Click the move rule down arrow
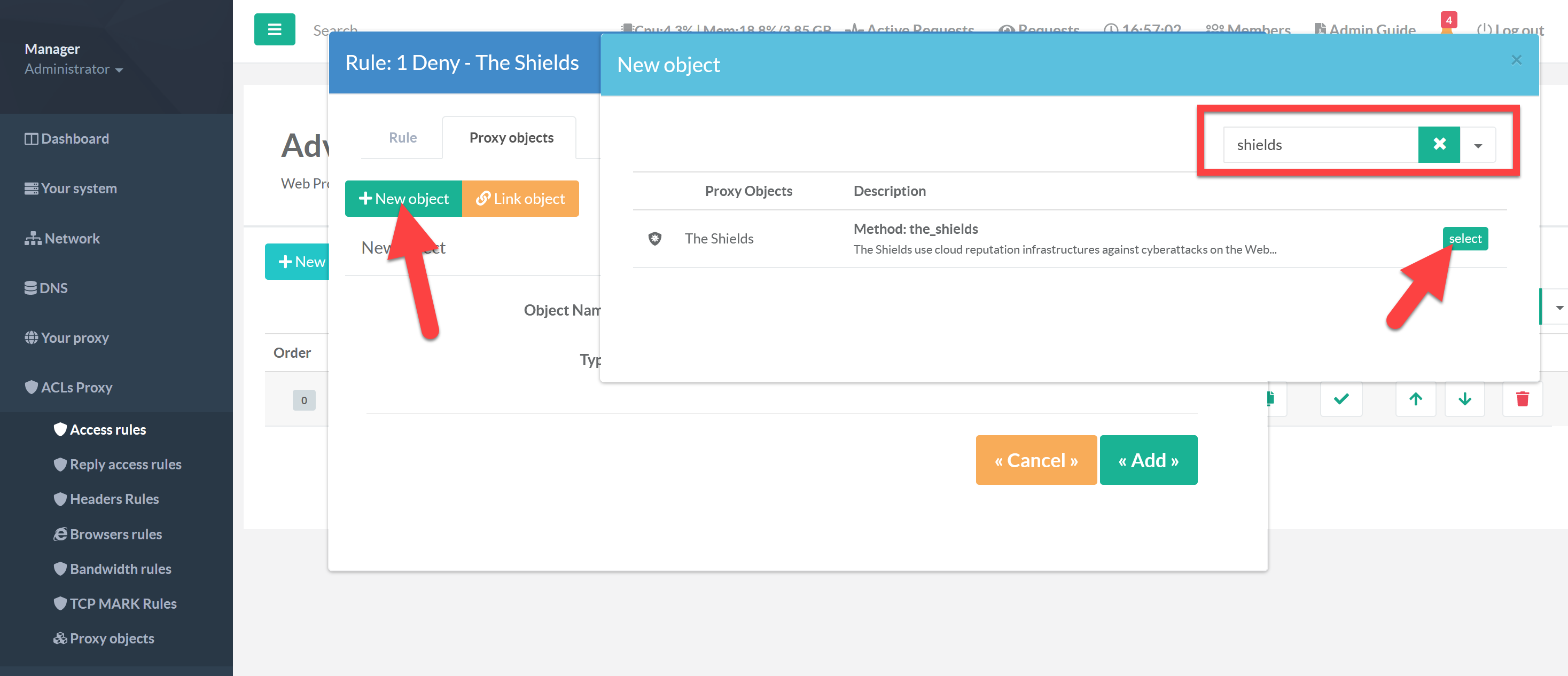This screenshot has width=1568, height=676. 1464,399
